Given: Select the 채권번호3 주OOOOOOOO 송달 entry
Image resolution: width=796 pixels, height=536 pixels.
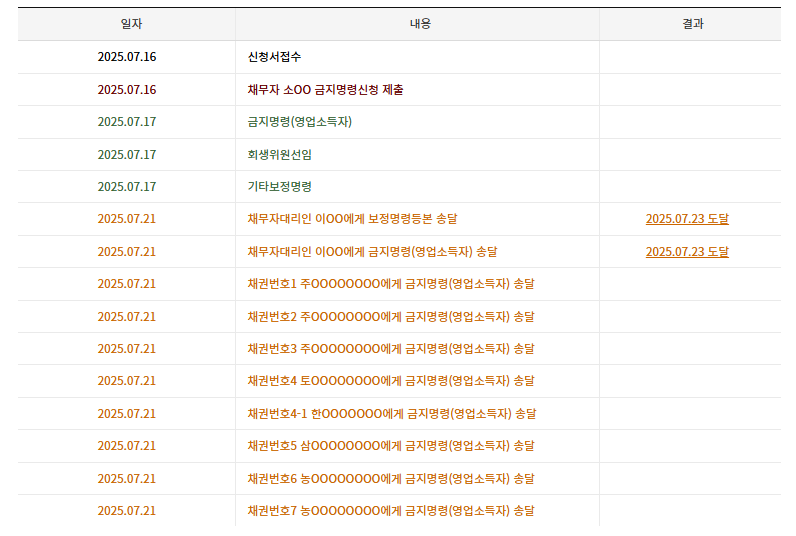Looking at the screenshot, I should [x=391, y=349].
